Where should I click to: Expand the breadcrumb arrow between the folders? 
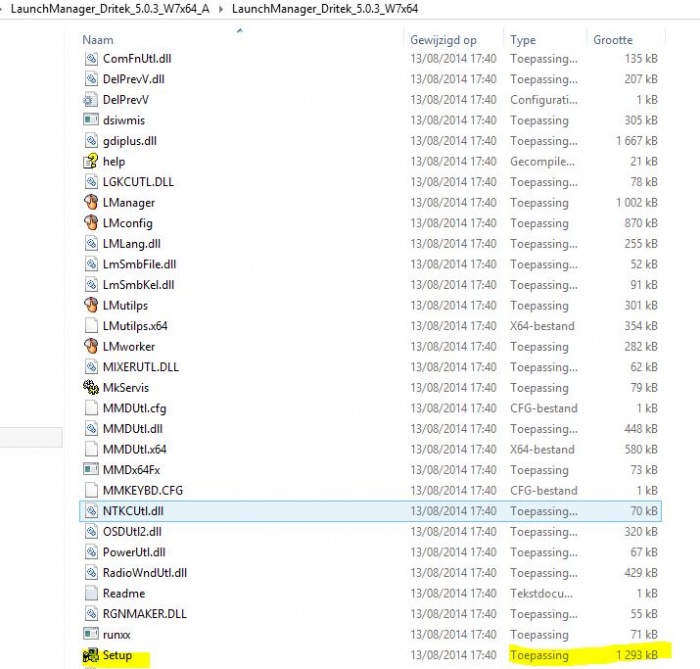coord(221,9)
